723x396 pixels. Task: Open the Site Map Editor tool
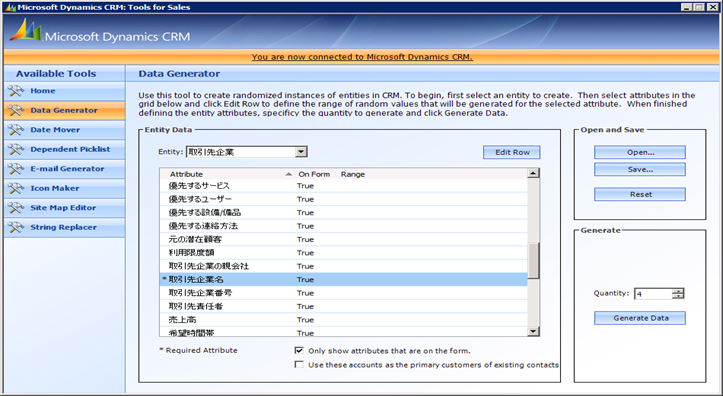click(x=64, y=207)
